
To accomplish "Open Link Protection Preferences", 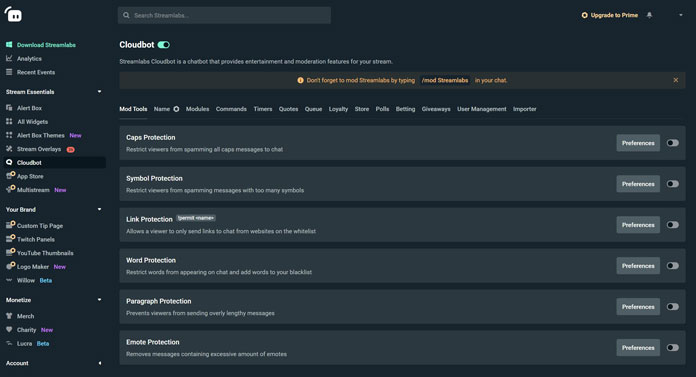I will coord(638,225).
